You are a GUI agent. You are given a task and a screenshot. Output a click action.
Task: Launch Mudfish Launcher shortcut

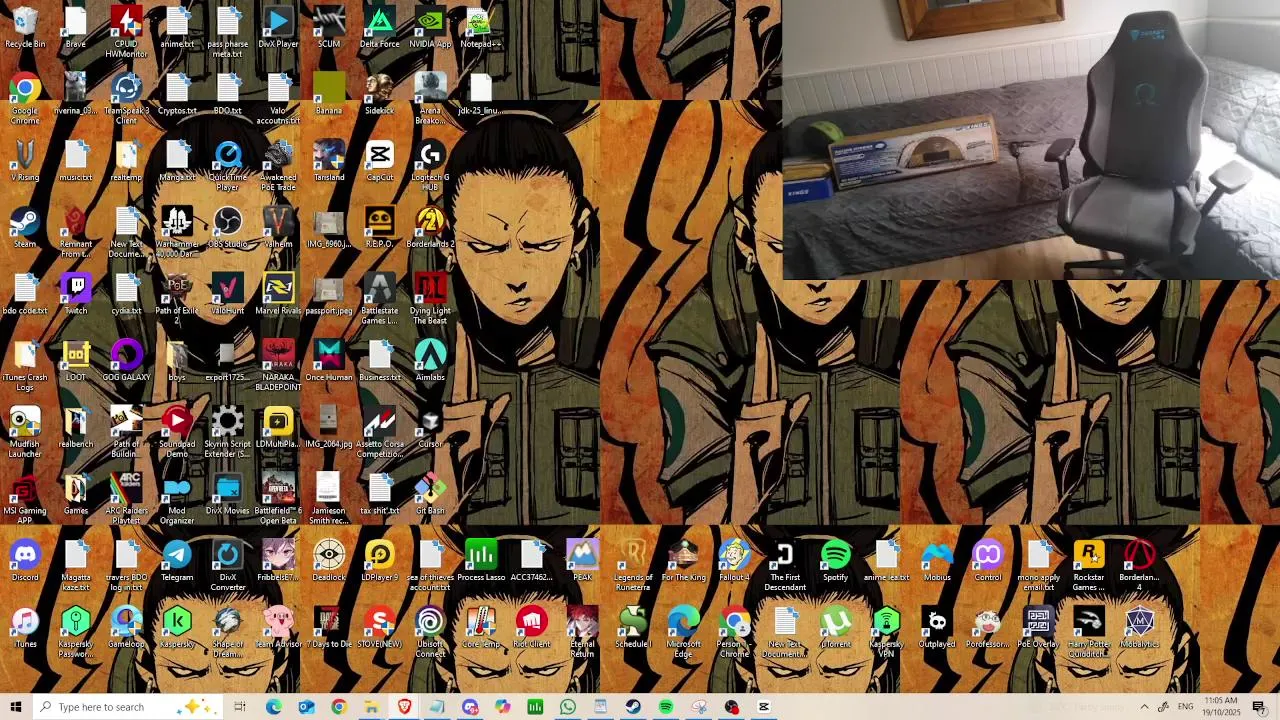point(25,433)
